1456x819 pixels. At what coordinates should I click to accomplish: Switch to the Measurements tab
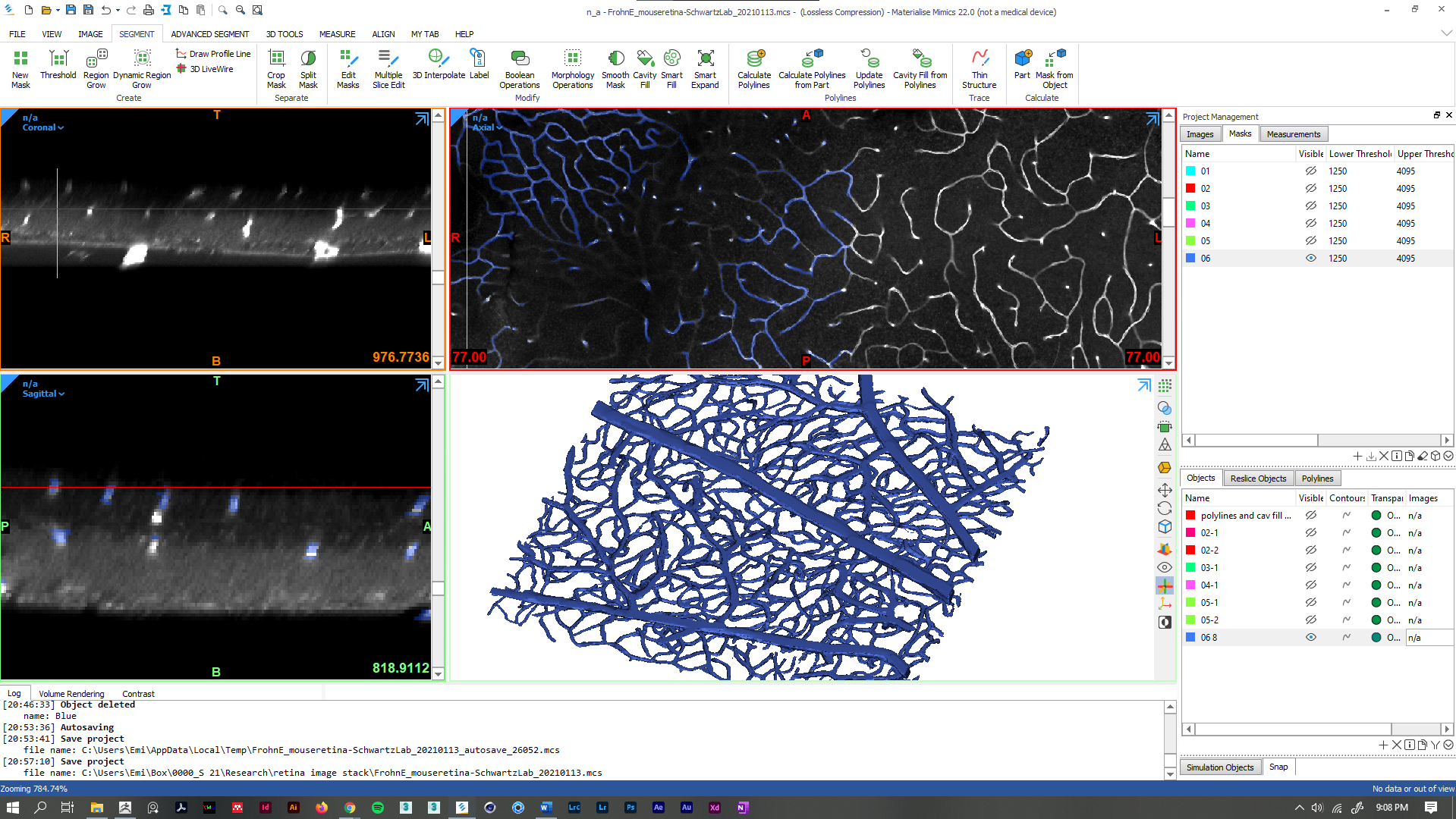[1293, 134]
